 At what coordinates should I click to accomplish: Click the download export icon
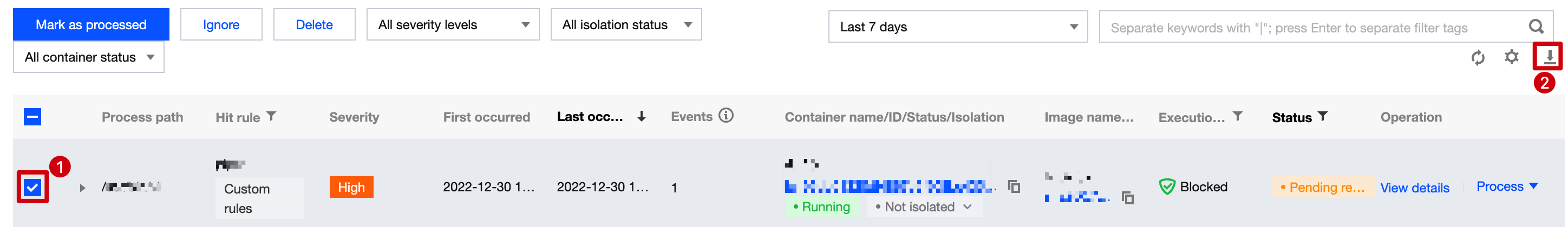point(1549,57)
